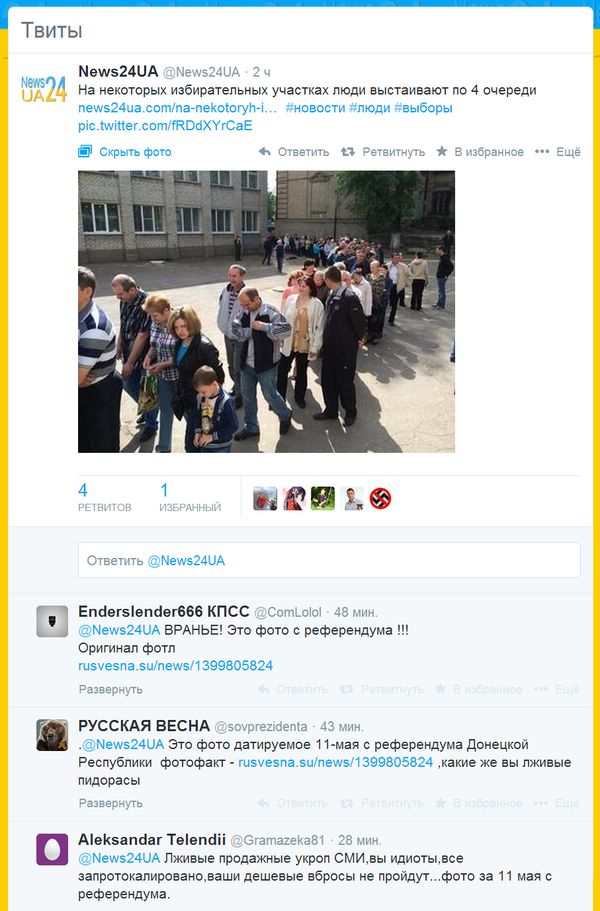
Task: Reply to the News24UA tweet
Action: tap(294, 152)
